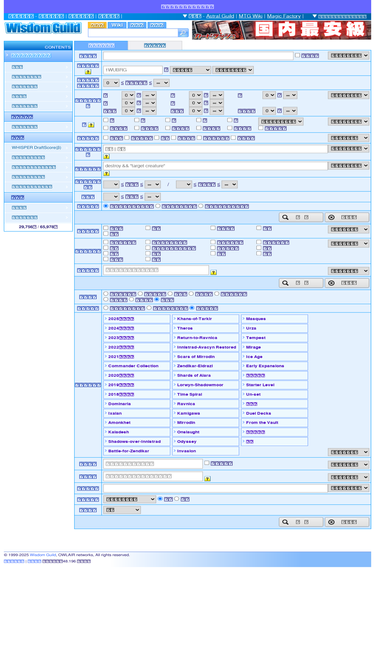Focus the HWUBRG color input field
375x667 pixels.
pyautogui.click(x=133, y=70)
